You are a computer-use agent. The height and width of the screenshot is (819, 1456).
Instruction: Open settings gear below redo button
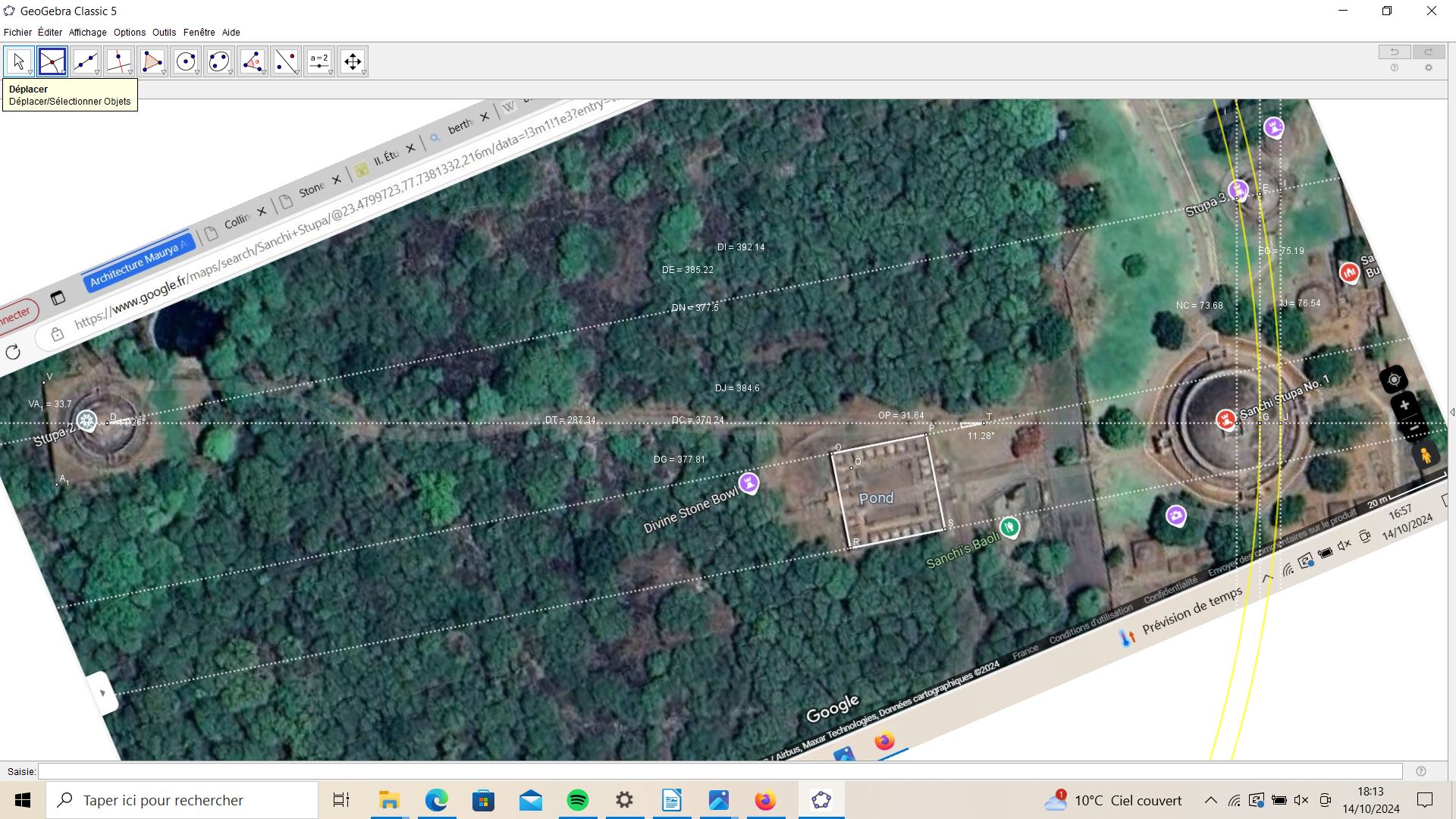point(1428,68)
